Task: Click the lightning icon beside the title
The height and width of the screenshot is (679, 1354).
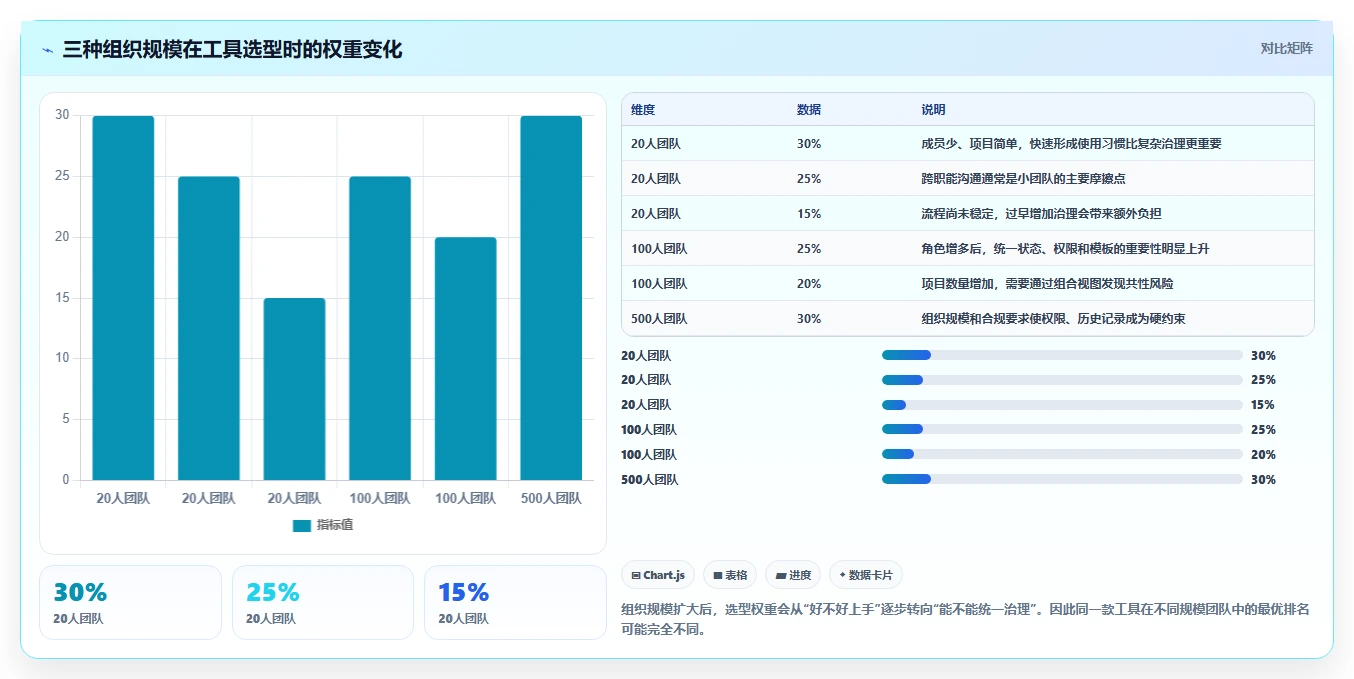Action: [x=48, y=50]
